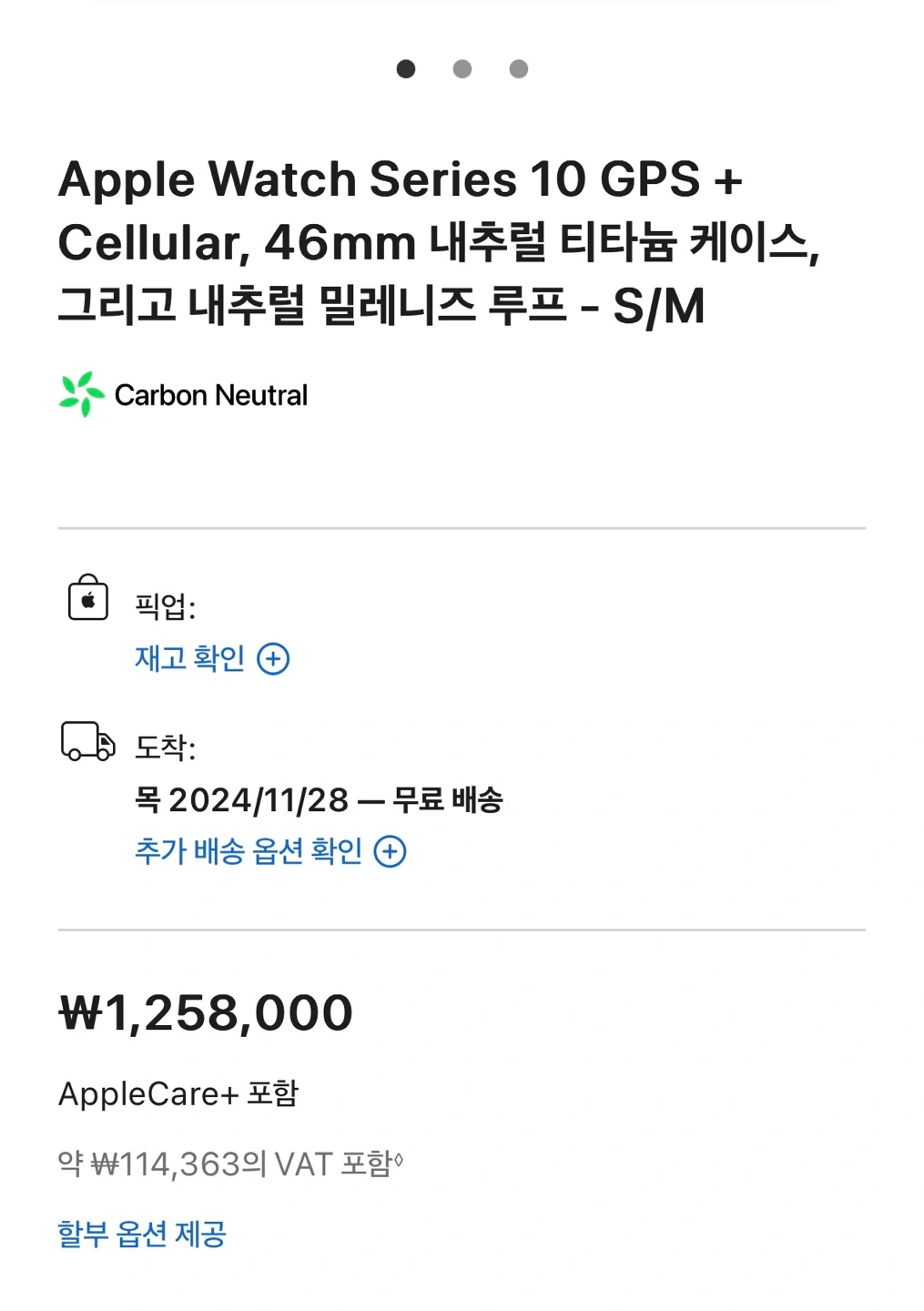Expand plus circle beside 추가 배송 옵션 확인
Image resolution: width=924 pixels, height=1311 pixels.
390,851
